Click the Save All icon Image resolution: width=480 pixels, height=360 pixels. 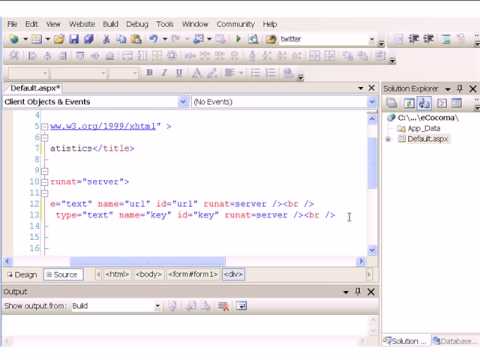tap(89, 39)
